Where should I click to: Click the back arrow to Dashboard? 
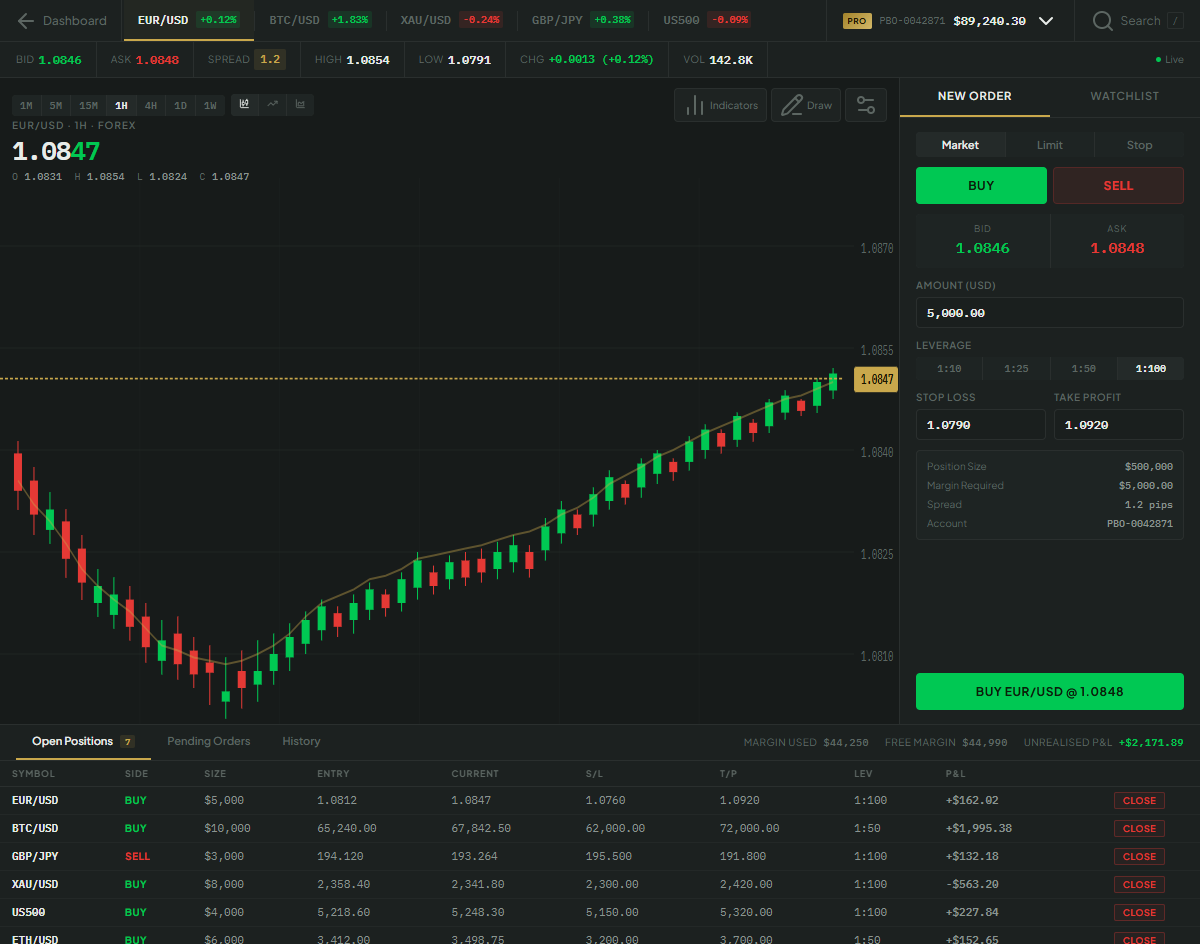coord(25,20)
